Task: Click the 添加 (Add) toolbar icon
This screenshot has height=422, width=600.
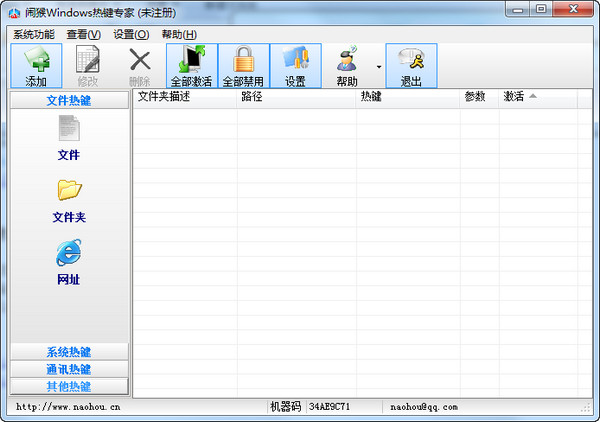Action: 36,65
